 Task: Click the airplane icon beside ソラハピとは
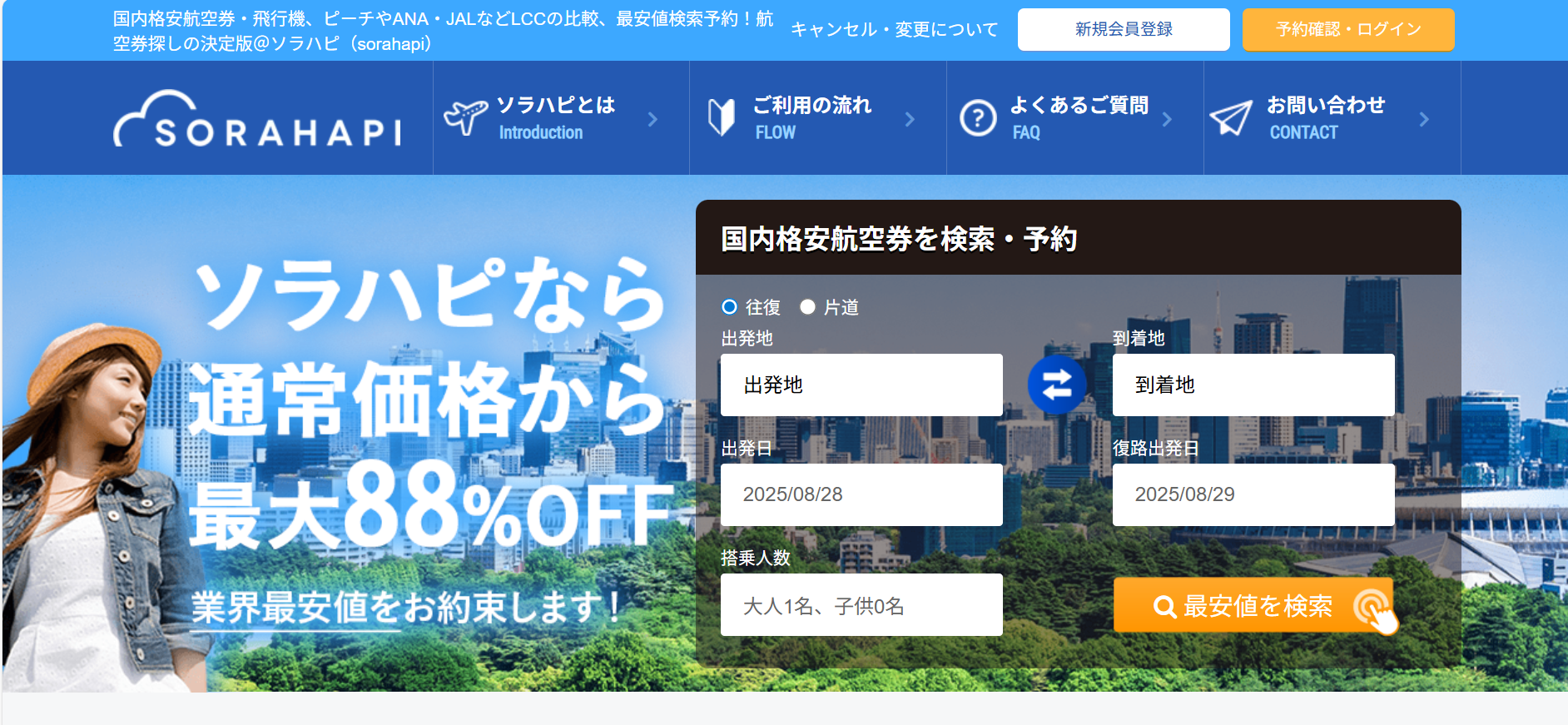tap(465, 117)
